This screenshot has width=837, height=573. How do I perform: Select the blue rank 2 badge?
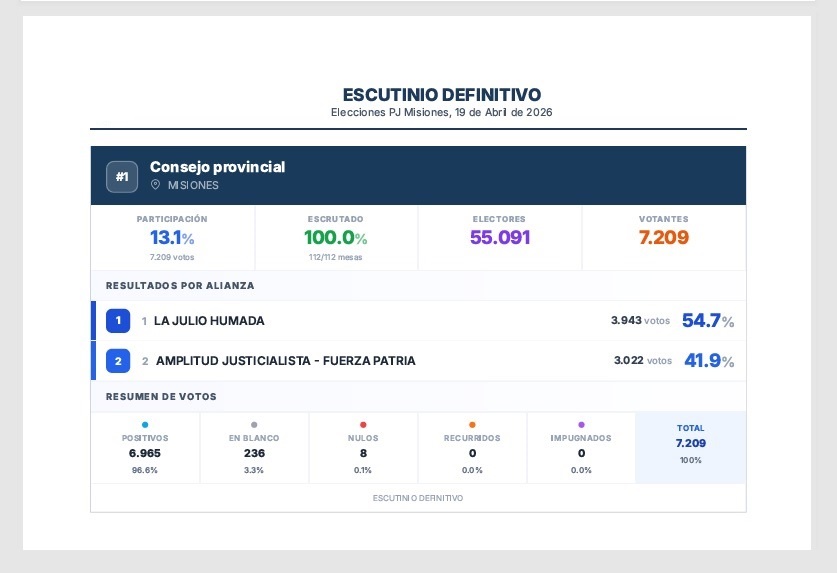pyautogui.click(x=118, y=361)
